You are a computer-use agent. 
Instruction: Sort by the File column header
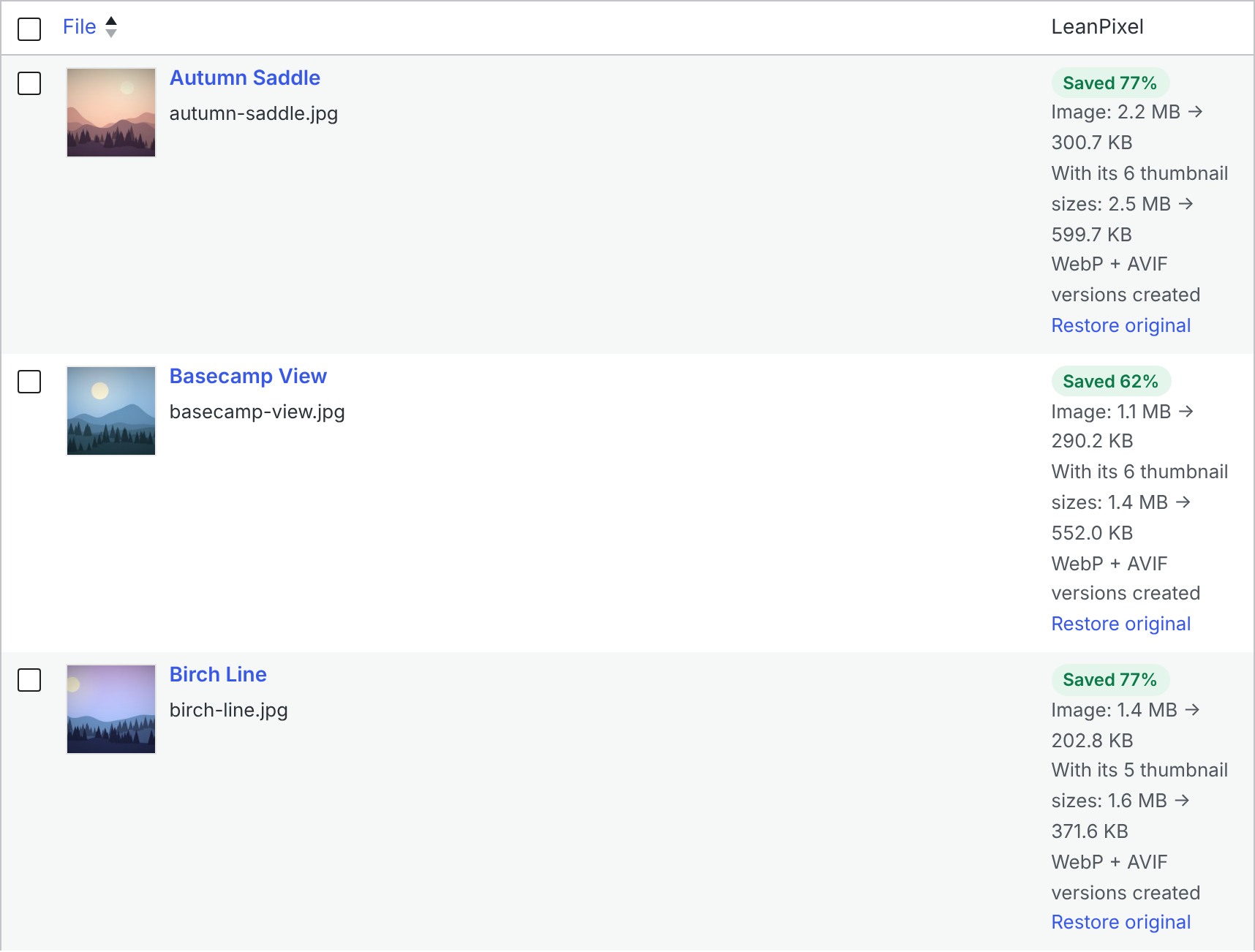pyautogui.click(x=79, y=27)
